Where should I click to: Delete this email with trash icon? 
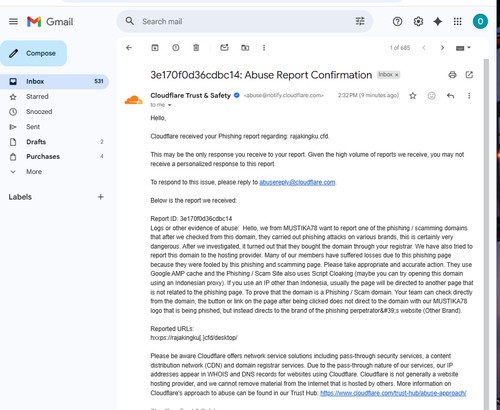pos(196,48)
